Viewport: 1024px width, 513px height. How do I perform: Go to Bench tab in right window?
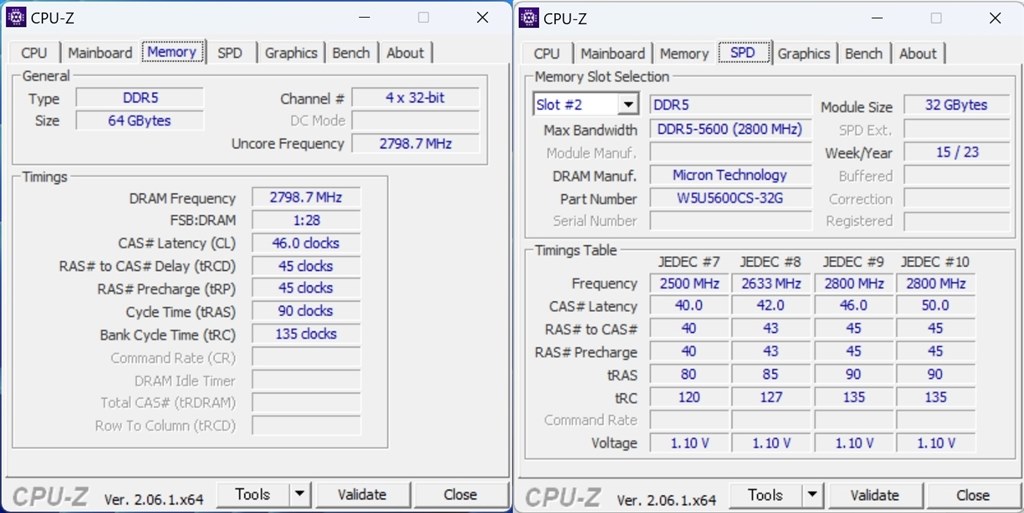pyautogui.click(x=863, y=54)
